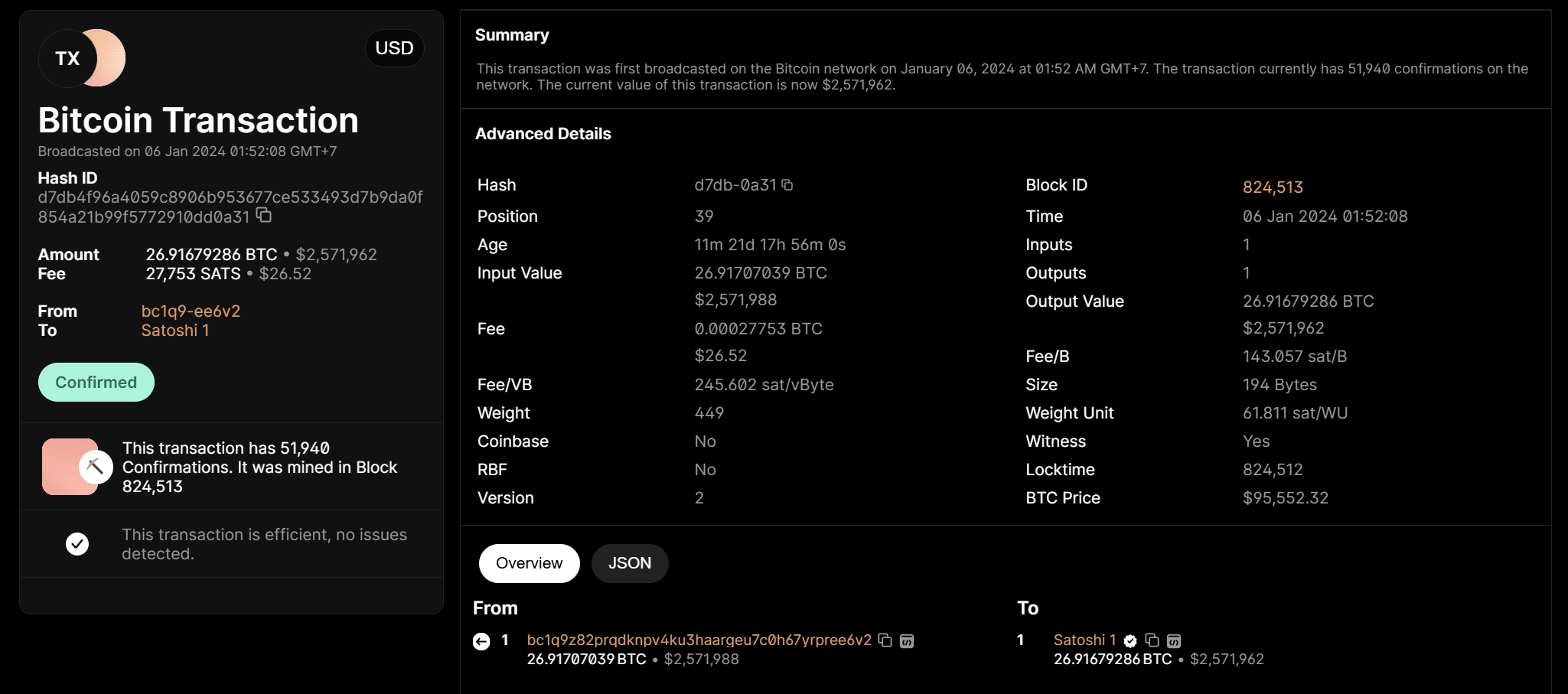
Task: Switch currency using the USD button
Action: (395, 48)
